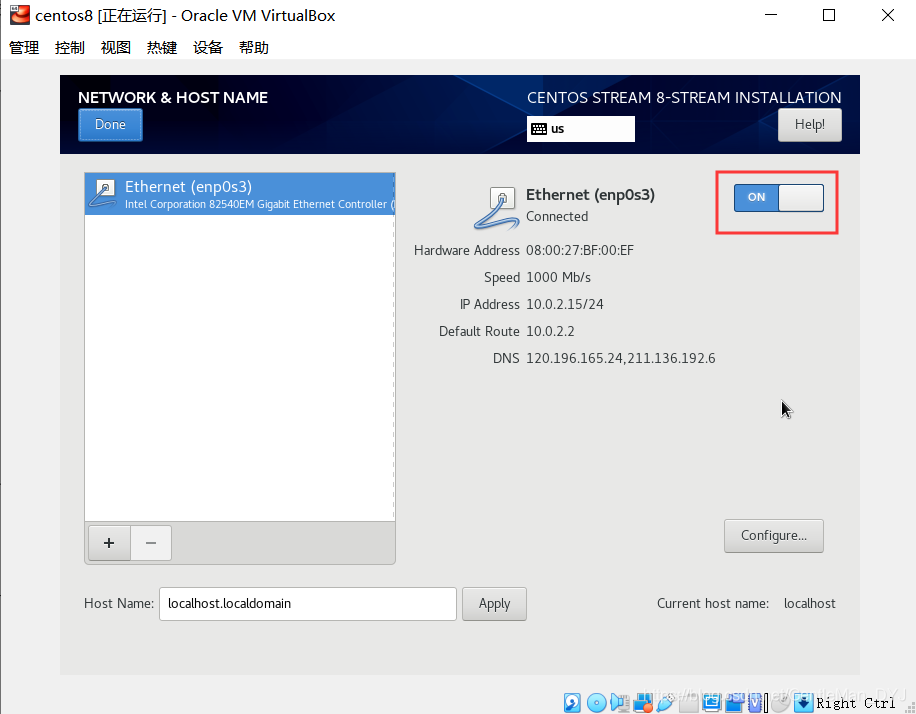916x714 pixels.
Task: Click the keyboard capture arrow icon
Action: coord(804,702)
